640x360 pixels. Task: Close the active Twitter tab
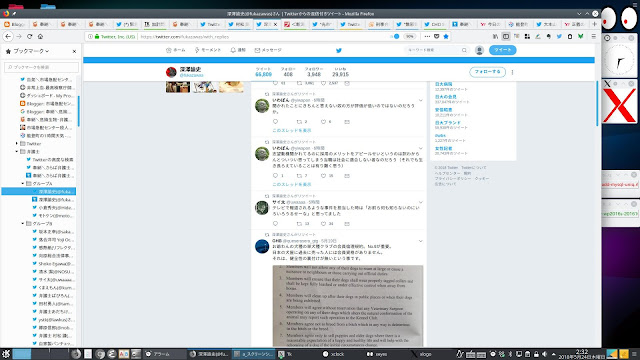pos(275,24)
